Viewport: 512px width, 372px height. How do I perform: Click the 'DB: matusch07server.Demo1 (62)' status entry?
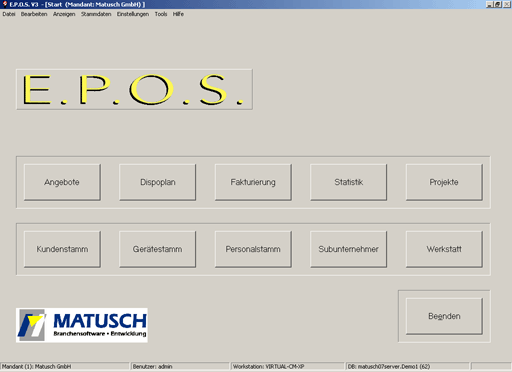pos(407,366)
